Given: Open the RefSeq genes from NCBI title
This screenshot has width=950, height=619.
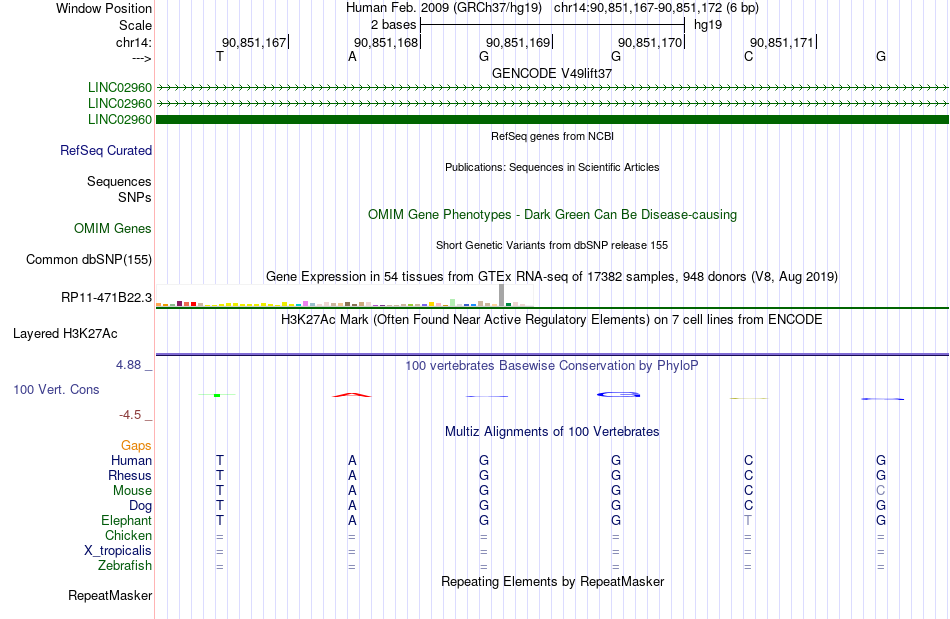Looking at the screenshot, I should click(x=552, y=136).
